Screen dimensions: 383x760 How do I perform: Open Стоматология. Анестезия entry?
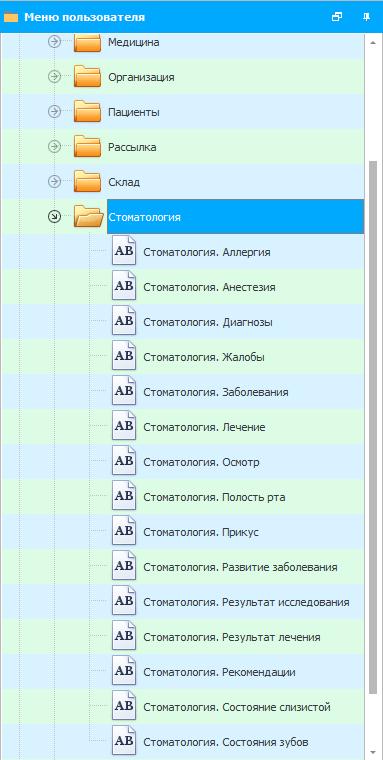click(209, 287)
